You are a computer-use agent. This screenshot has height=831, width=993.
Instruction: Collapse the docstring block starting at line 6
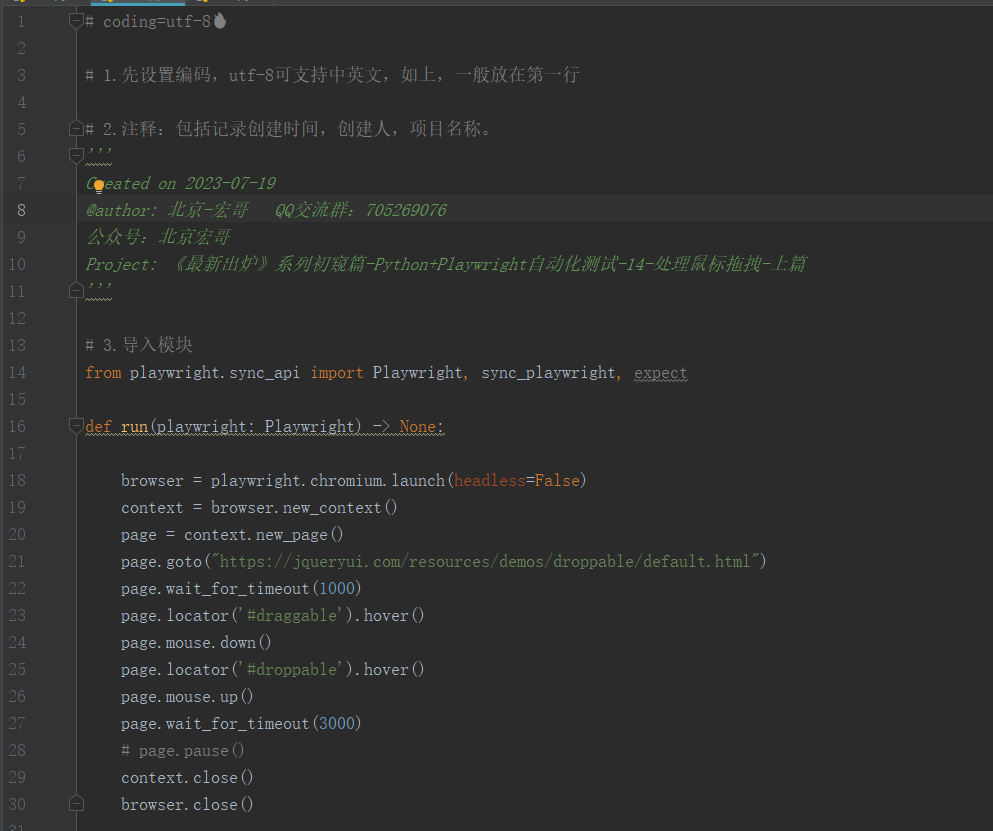[x=76, y=155]
